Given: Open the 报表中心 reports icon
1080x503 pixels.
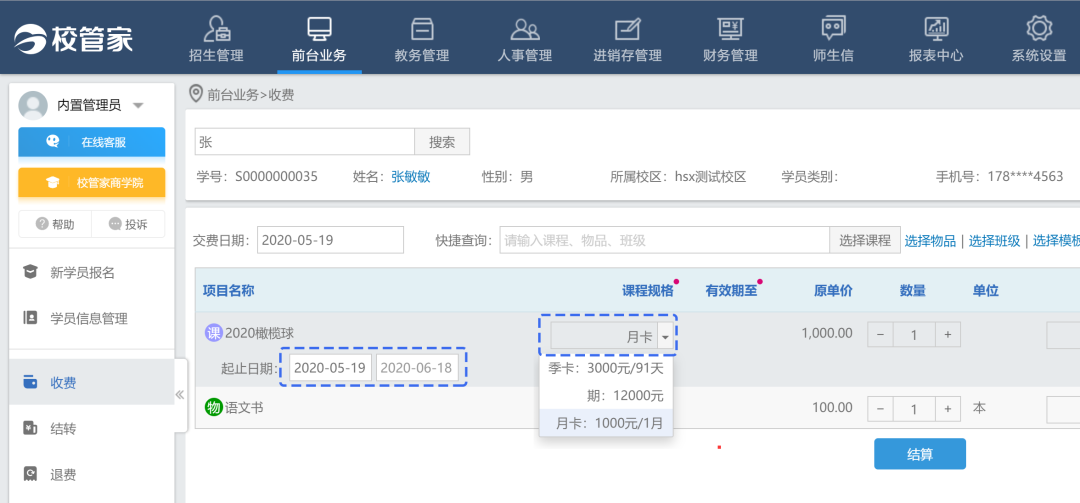Looking at the screenshot, I should click(x=935, y=29).
